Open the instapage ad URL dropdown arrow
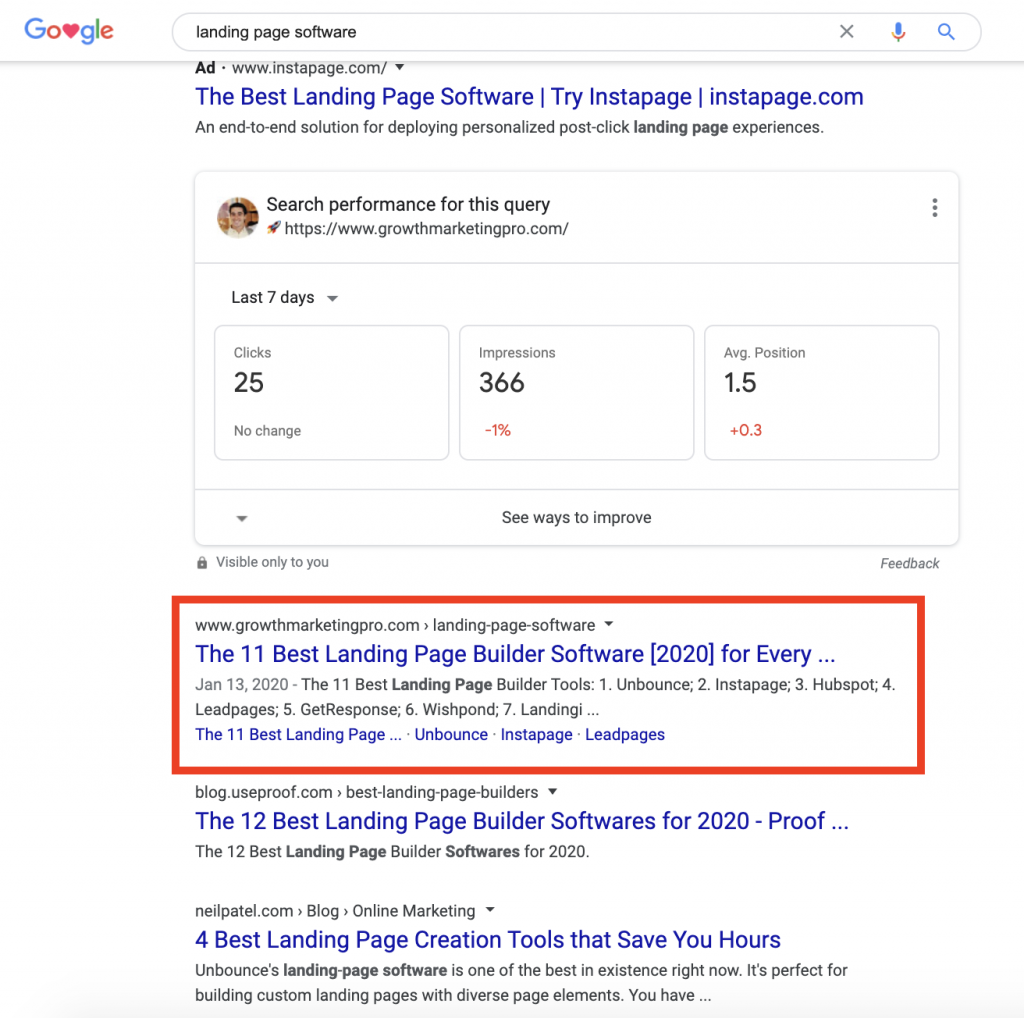This screenshot has height=1018, width=1024. pyautogui.click(x=400, y=67)
